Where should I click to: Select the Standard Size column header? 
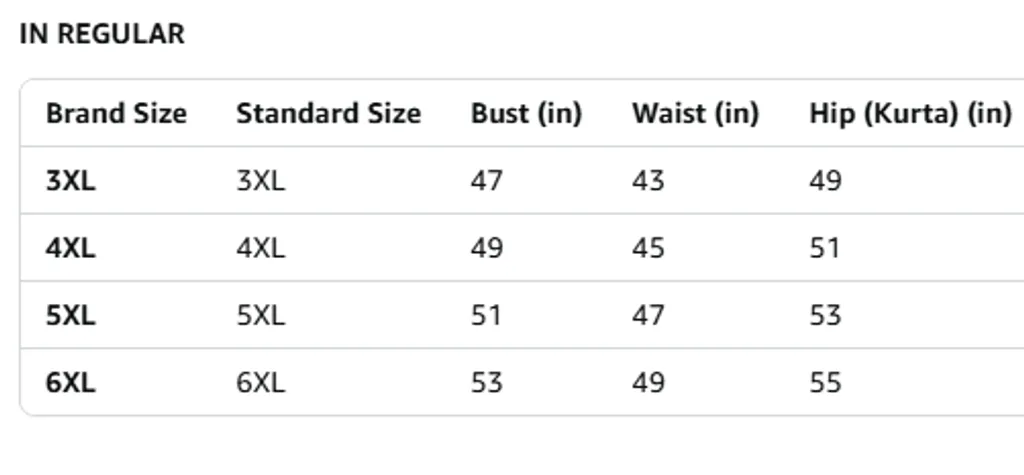[328, 114]
